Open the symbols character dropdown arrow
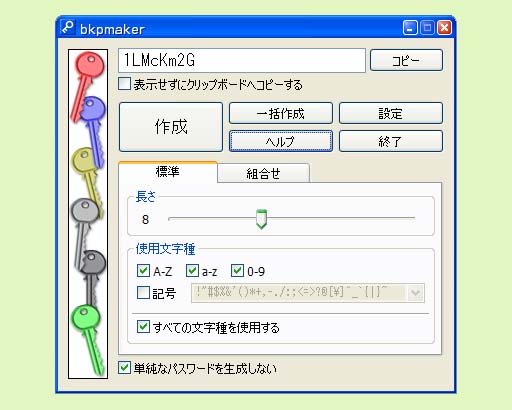Image resolution: width=512 pixels, height=410 pixels. [415, 293]
